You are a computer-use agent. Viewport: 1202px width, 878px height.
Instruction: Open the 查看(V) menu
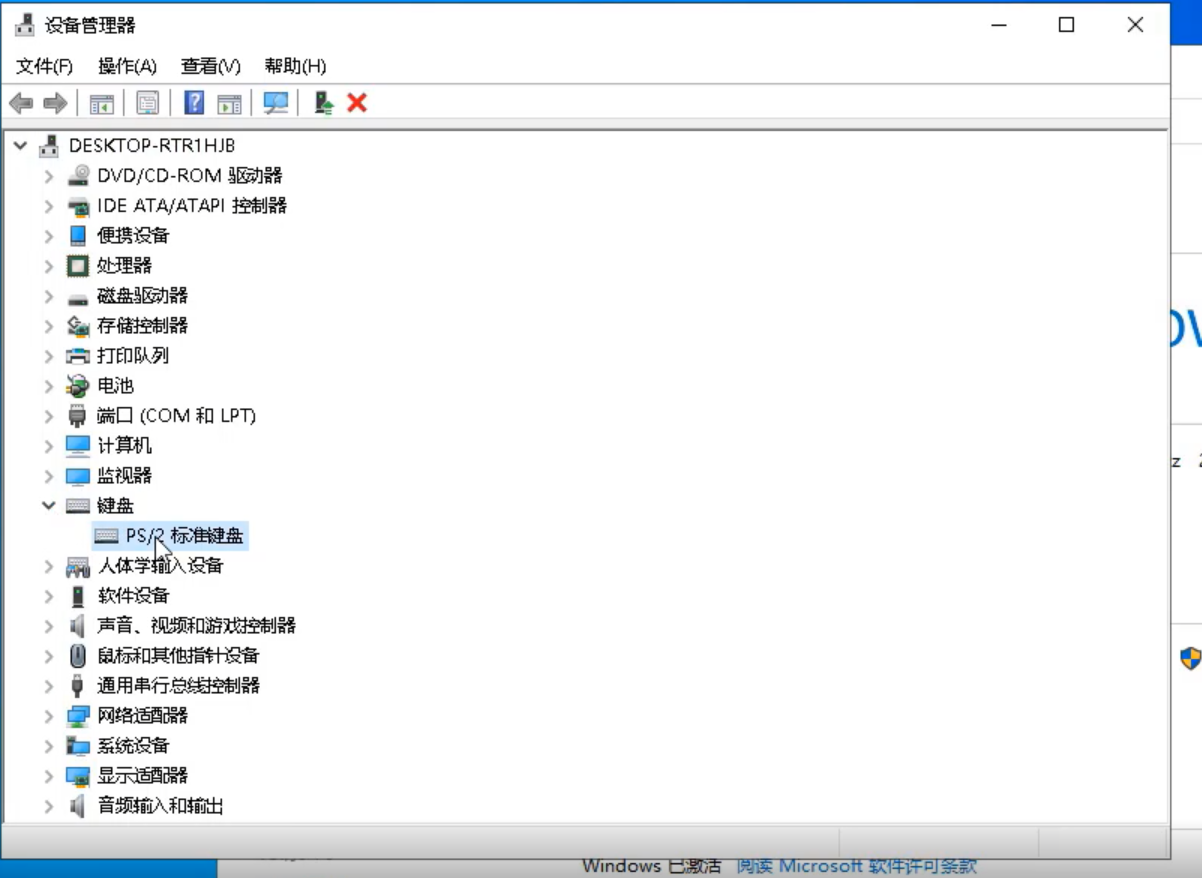point(210,66)
